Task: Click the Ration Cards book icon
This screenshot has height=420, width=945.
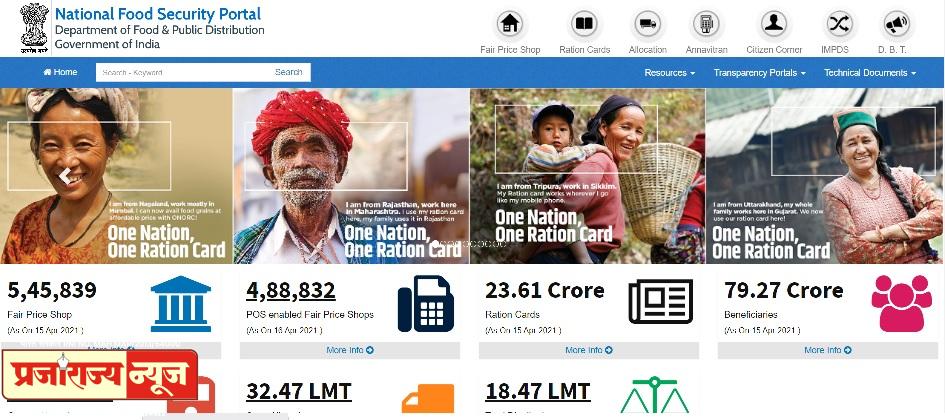Action: point(584,24)
